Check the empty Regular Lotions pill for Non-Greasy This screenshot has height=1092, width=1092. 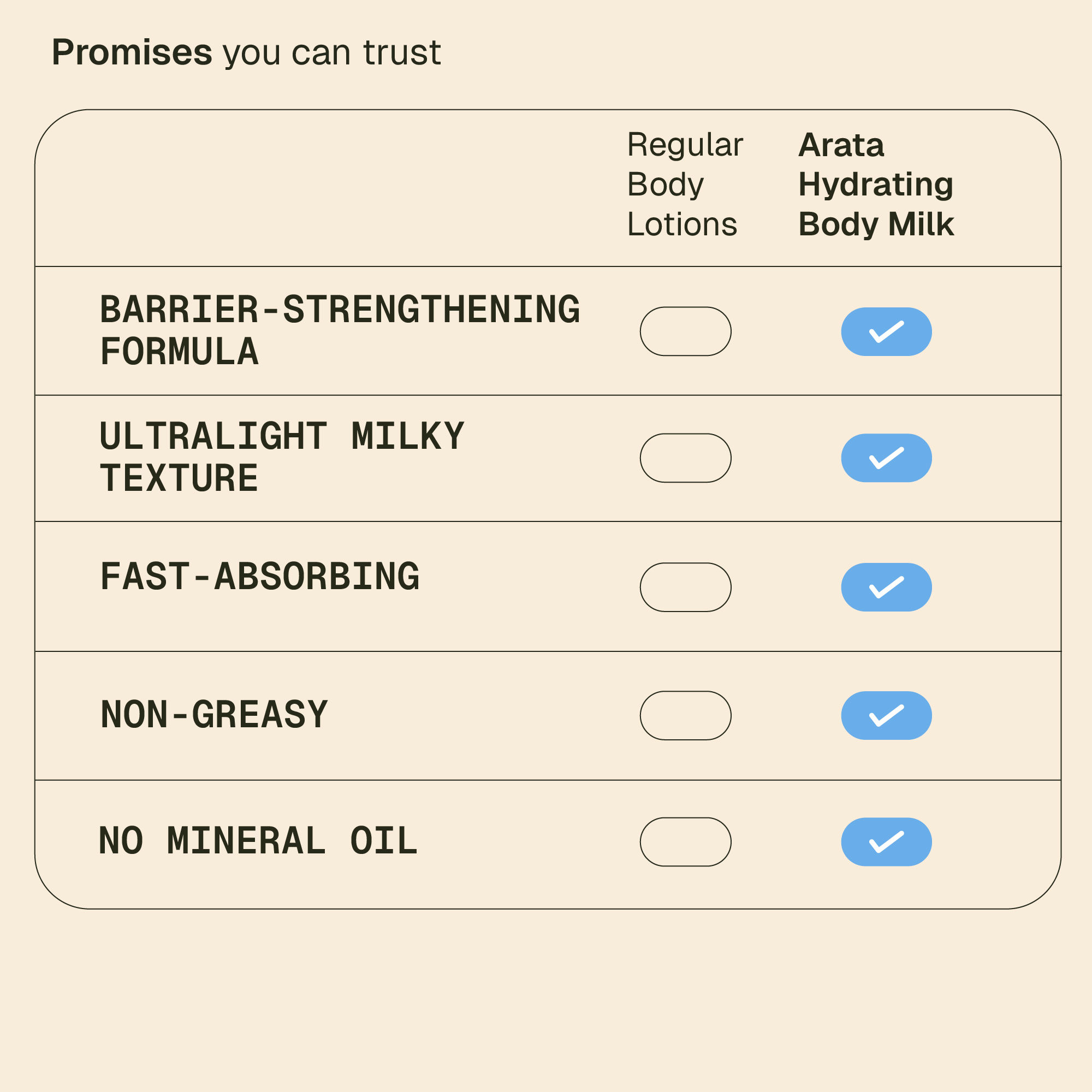(x=685, y=716)
